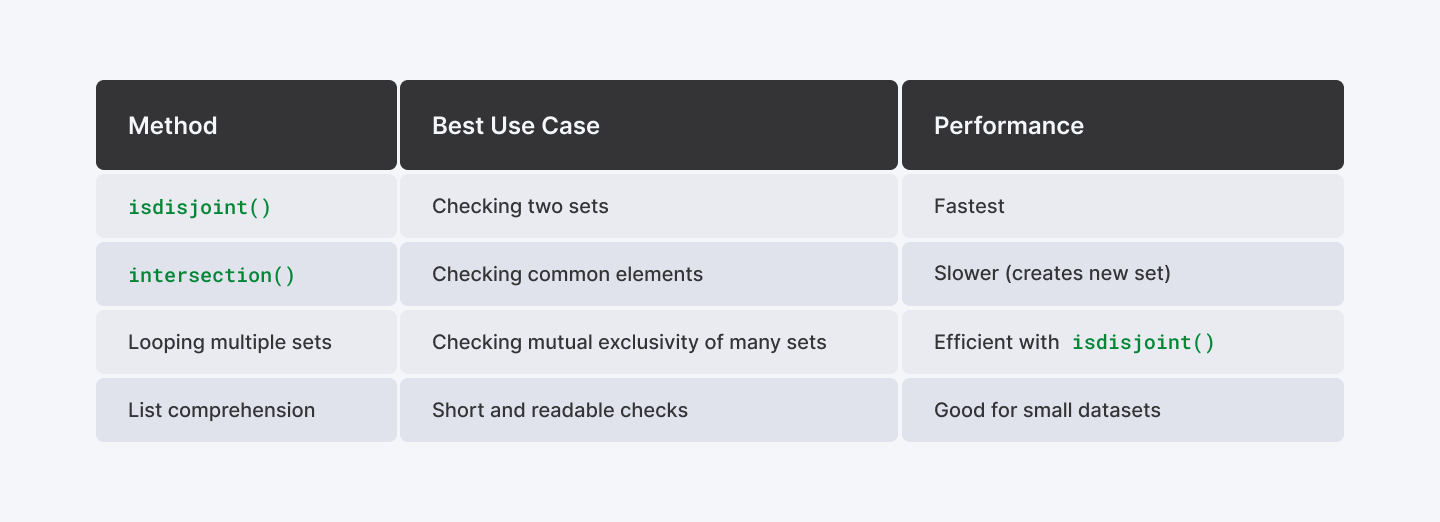Select Checking mutual exclusivity of many sets
Image resolution: width=1440 pixels, height=522 pixels.
coord(649,342)
